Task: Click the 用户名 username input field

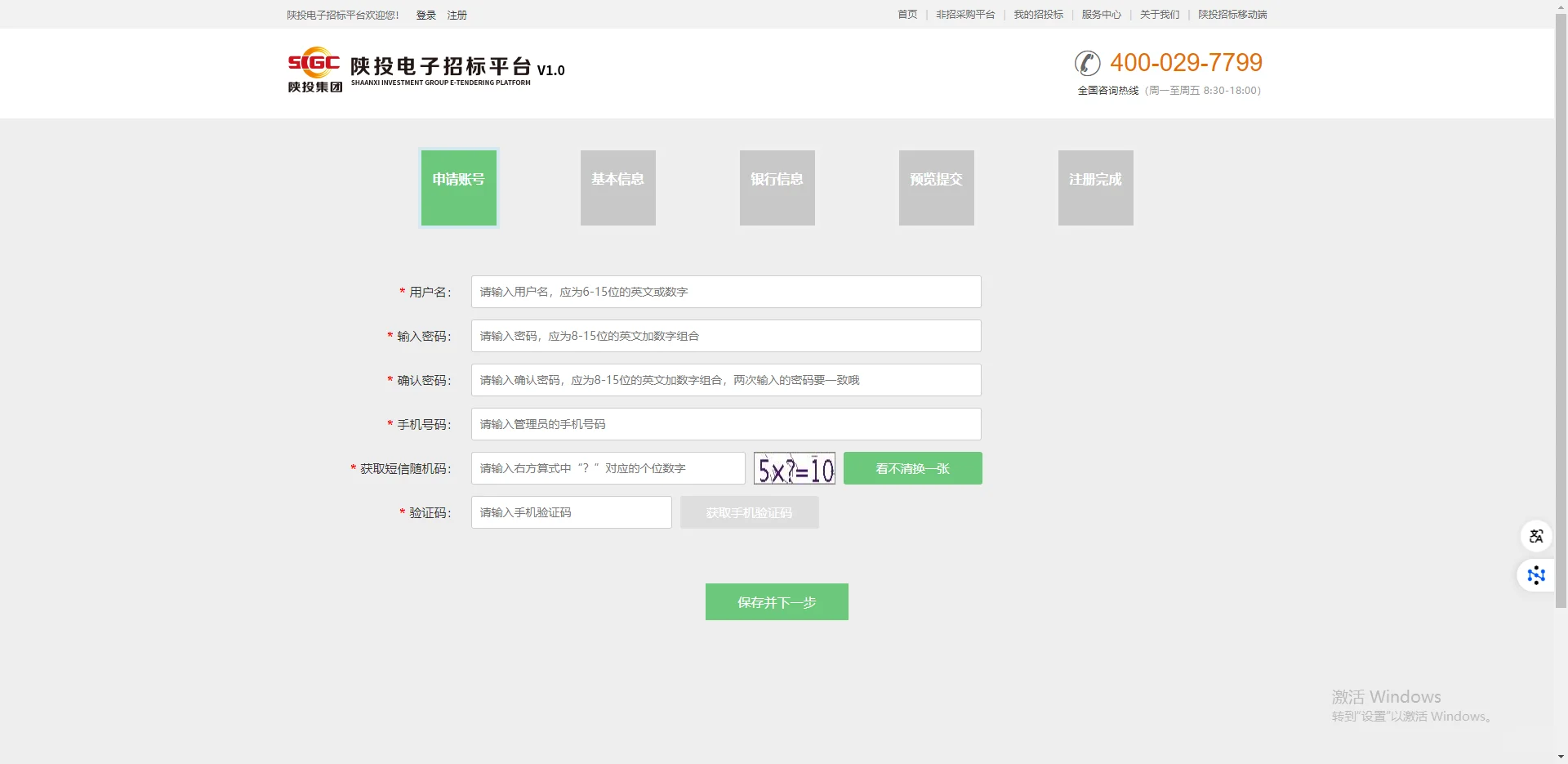Action: coord(725,292)
